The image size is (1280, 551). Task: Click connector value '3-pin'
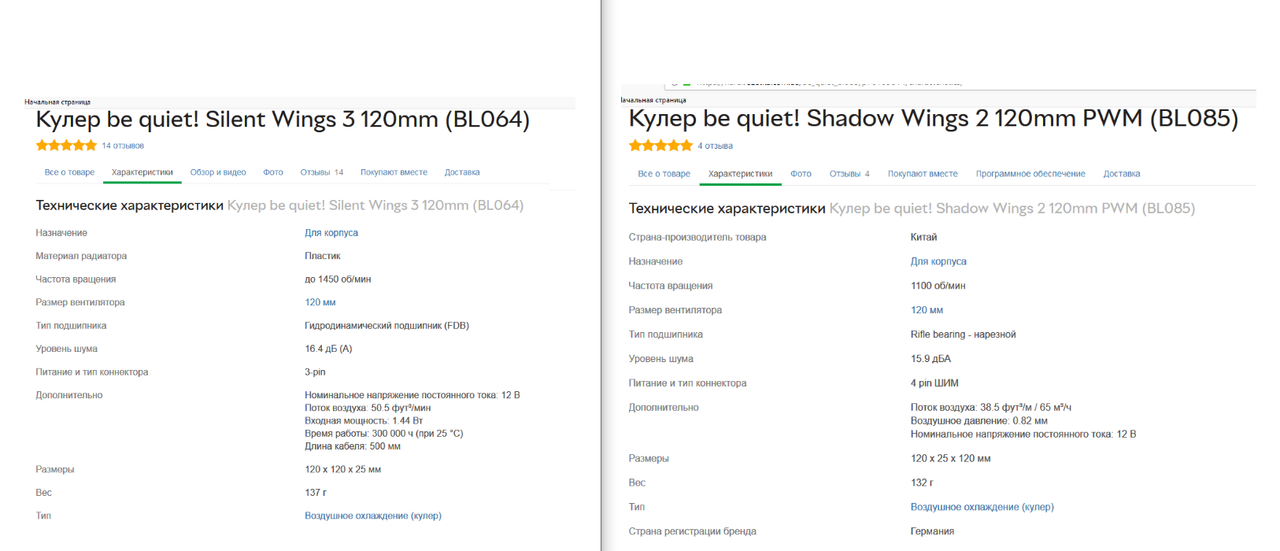[x=315, y=372]
